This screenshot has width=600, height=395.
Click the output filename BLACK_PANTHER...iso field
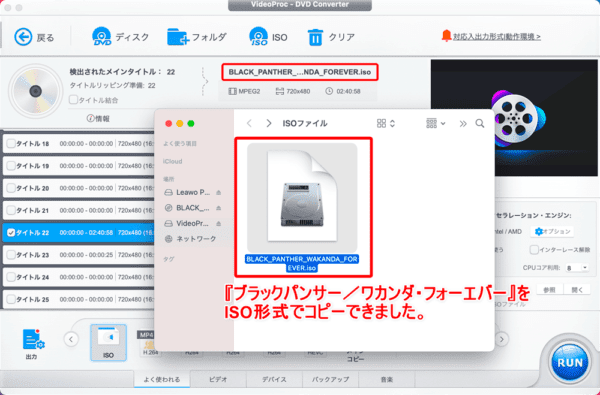pos(300,72)
